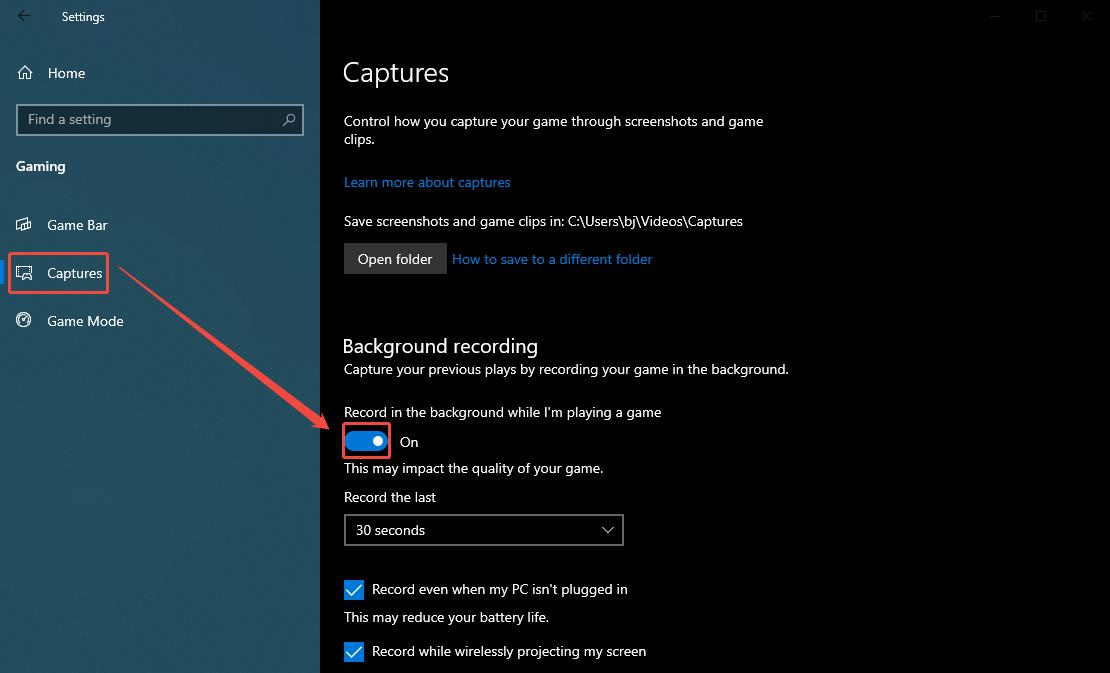Click the back arrow at top left
1110x673 pixels.
pyautogui.click(x=22, y=16)
